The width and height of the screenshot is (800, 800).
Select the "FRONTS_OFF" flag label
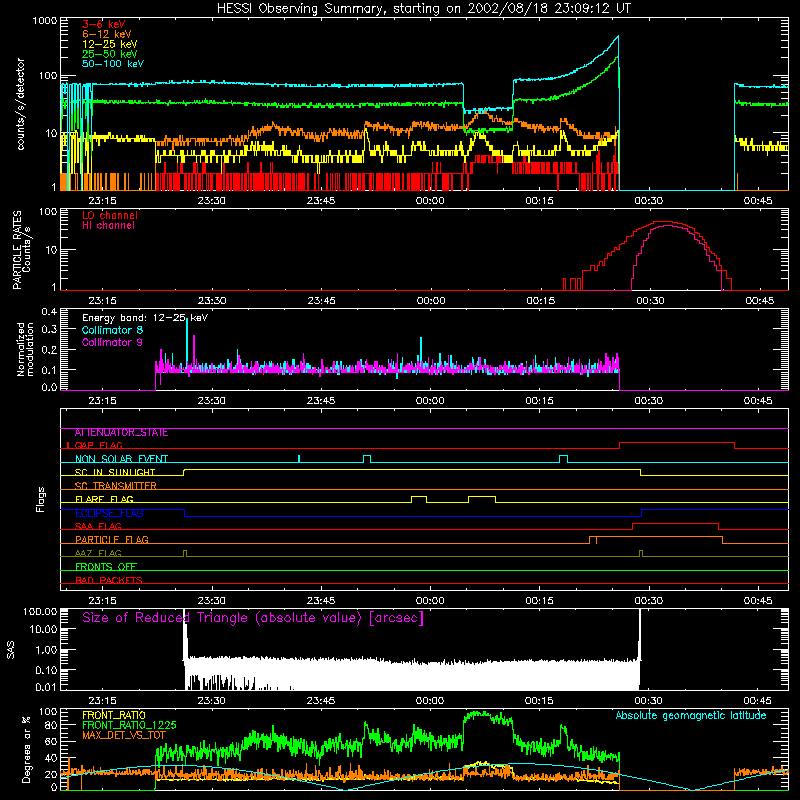(x=106, y=567)
